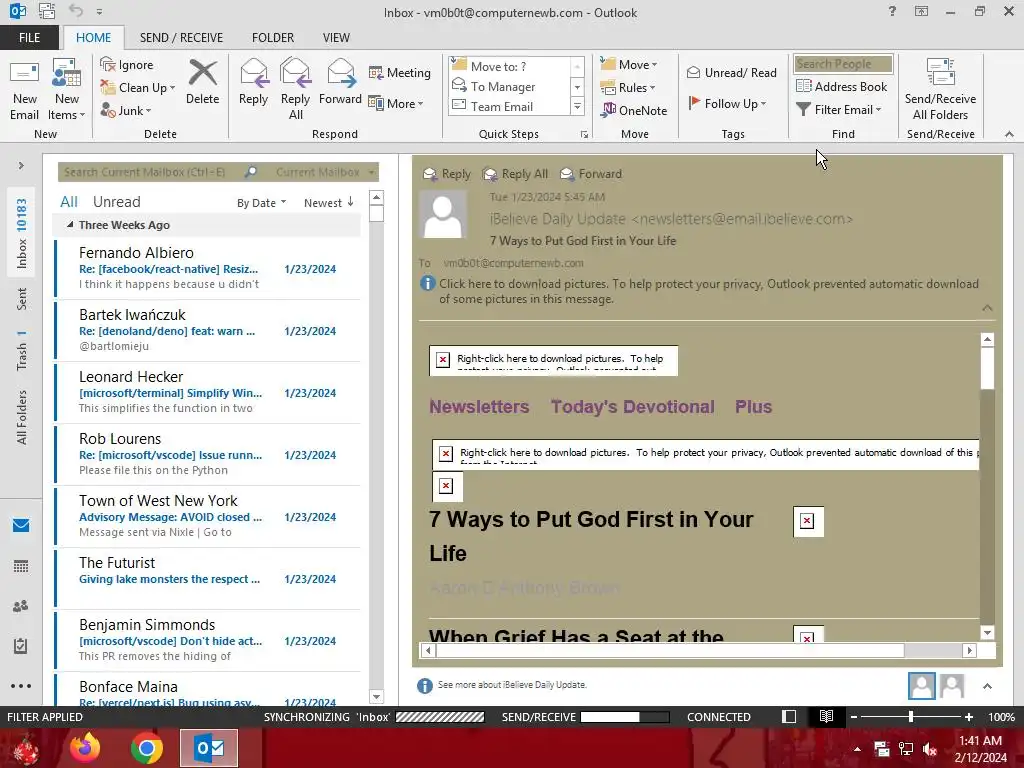This screenshot has height=768, width=1024.
Task: Open the Rules dropdown
Action: tap(628, 88)
